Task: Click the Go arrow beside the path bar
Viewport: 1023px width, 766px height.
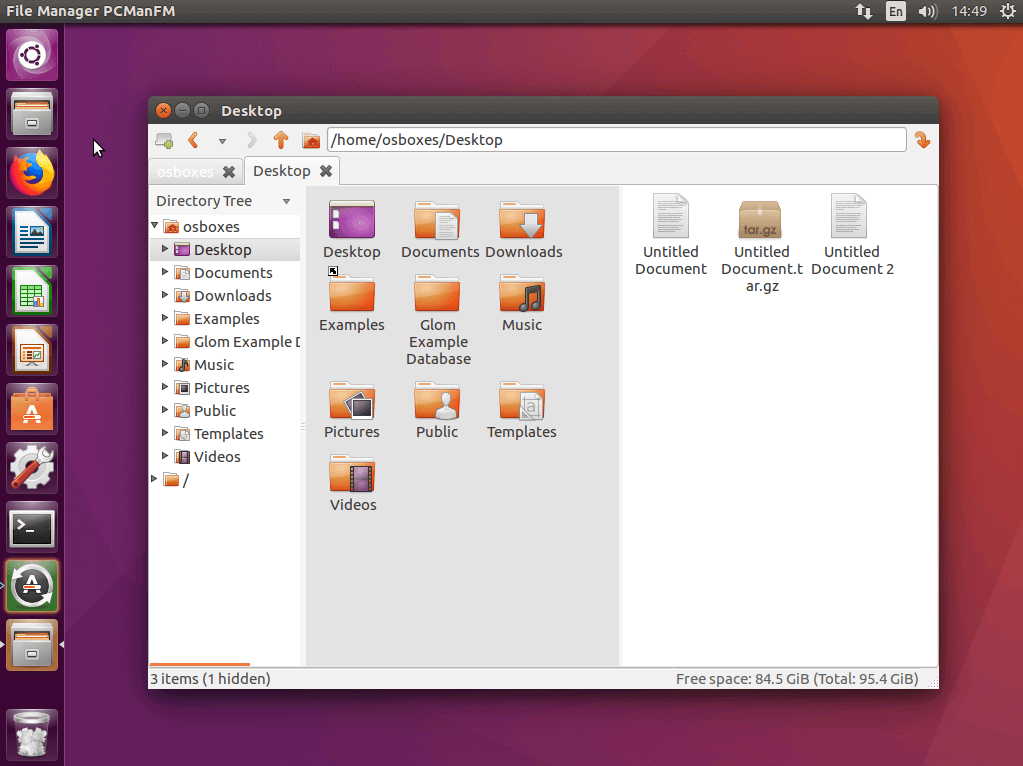Action: point(922,140)
